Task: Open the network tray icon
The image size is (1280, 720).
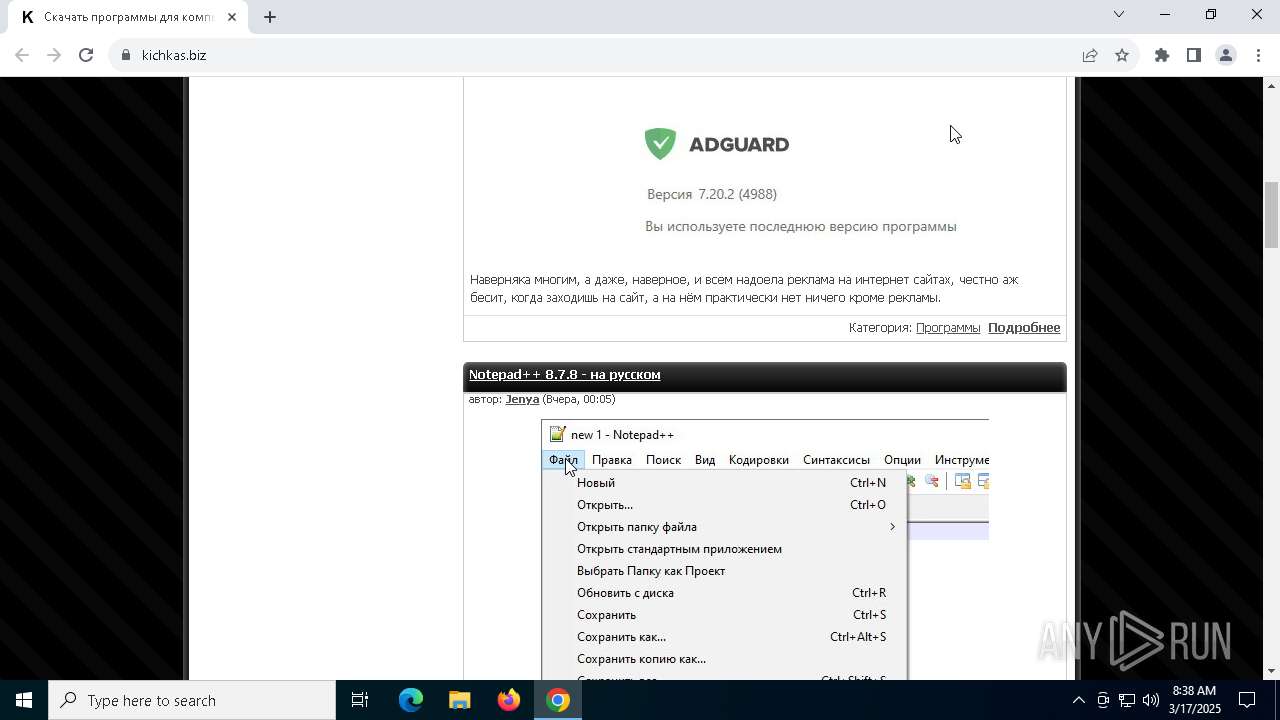Action: pos(1127,700)
